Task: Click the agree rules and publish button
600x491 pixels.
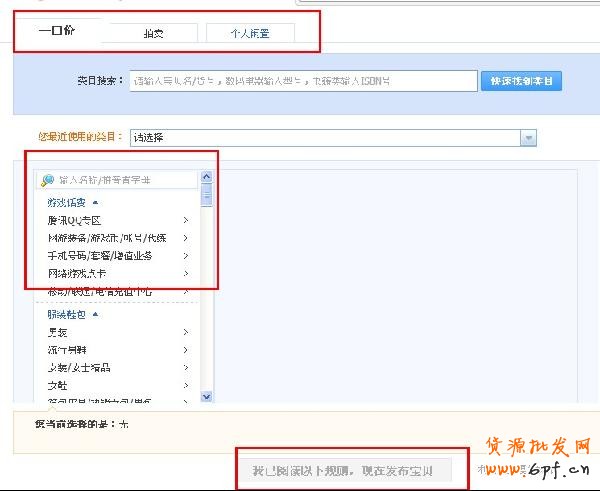Action: tap(344, 470)
